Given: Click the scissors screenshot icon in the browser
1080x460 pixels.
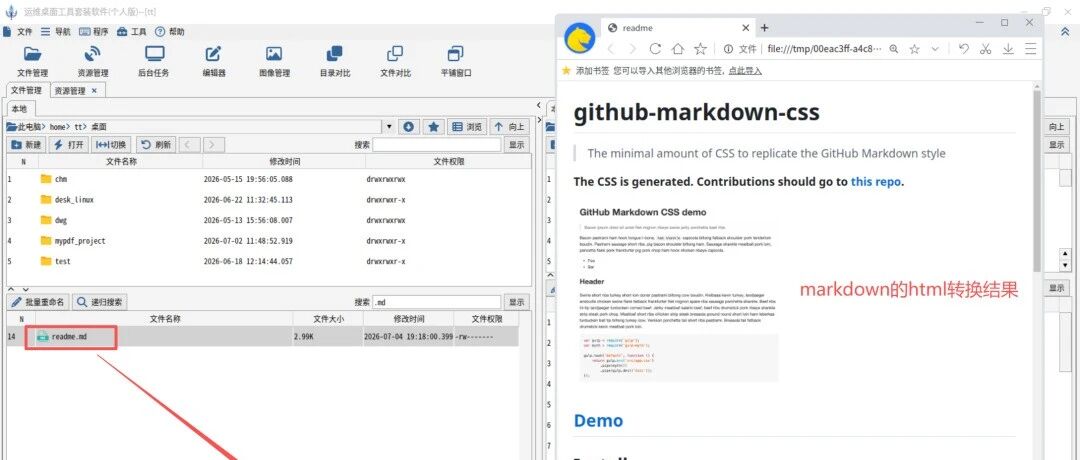Looking at the screenshot, I should coord(986,49).
